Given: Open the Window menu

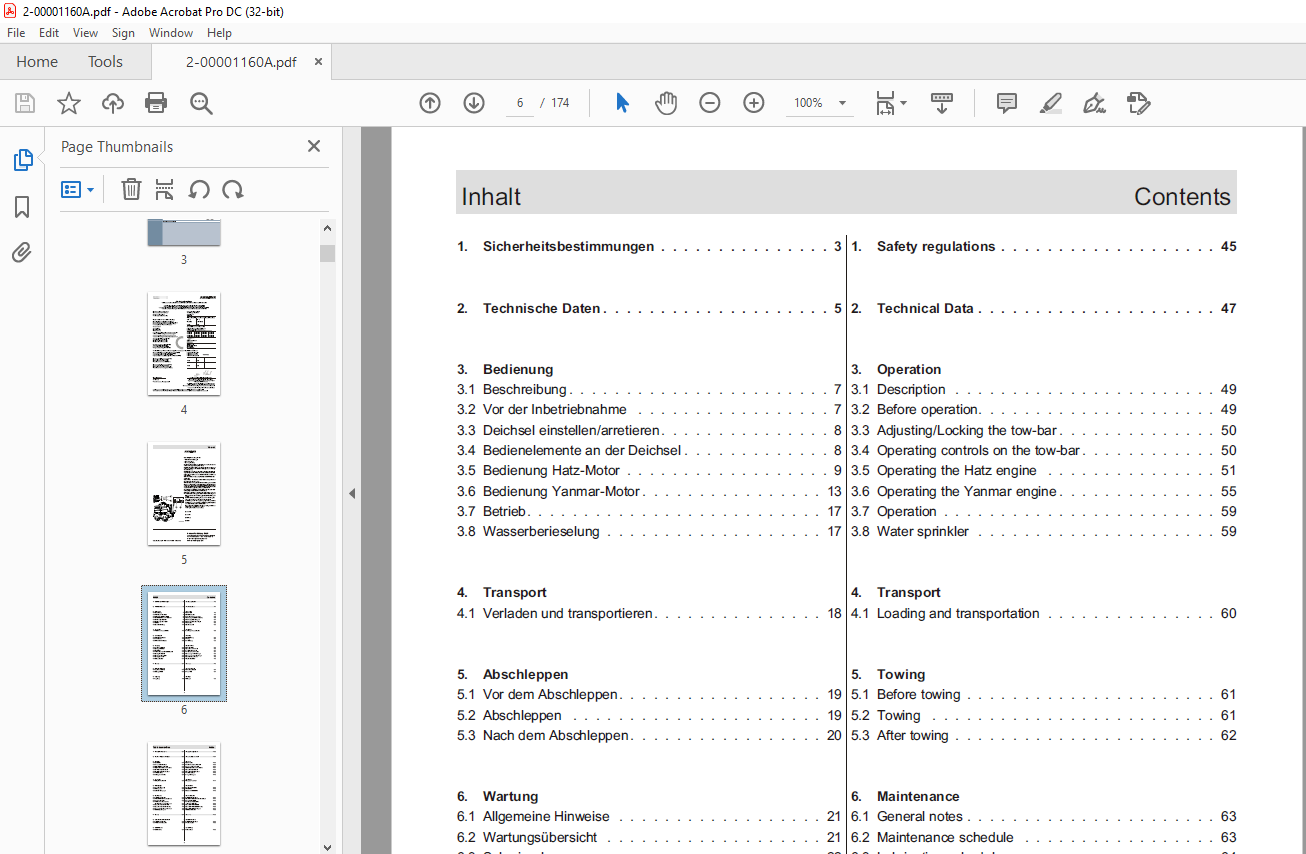Looking at the screenshot, I should click(x=171, y=33).
